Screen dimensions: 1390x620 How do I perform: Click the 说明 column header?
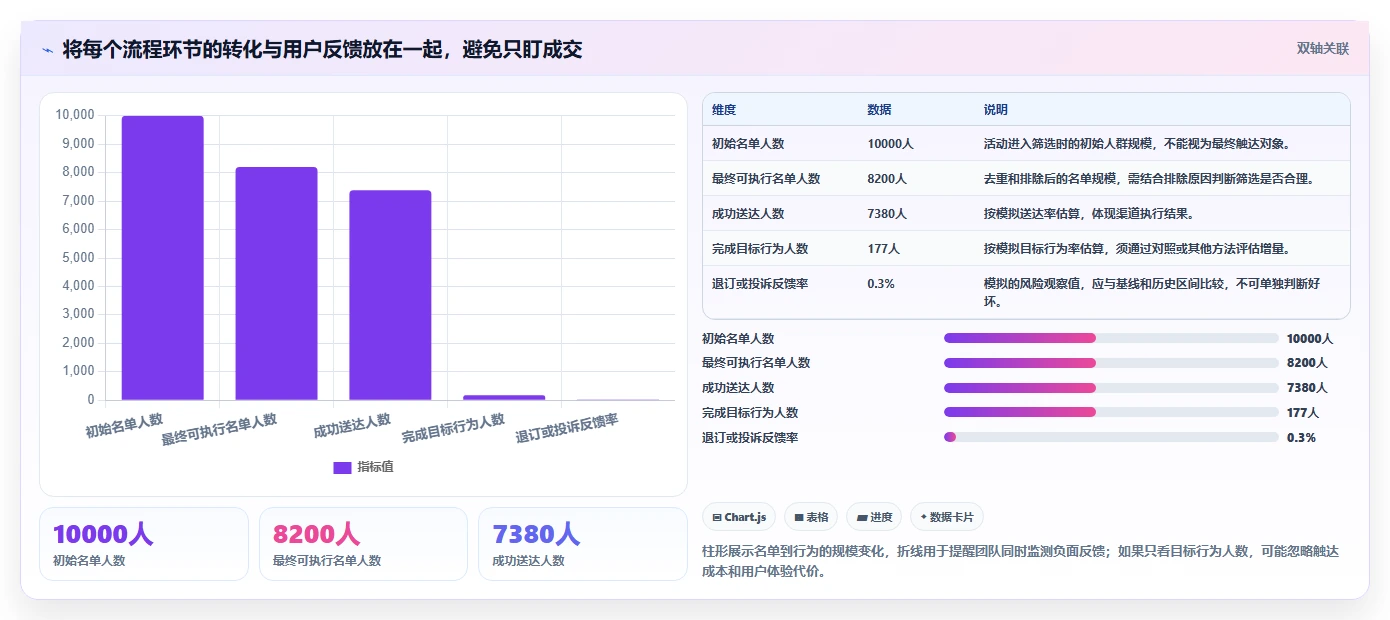coord(996,110)
